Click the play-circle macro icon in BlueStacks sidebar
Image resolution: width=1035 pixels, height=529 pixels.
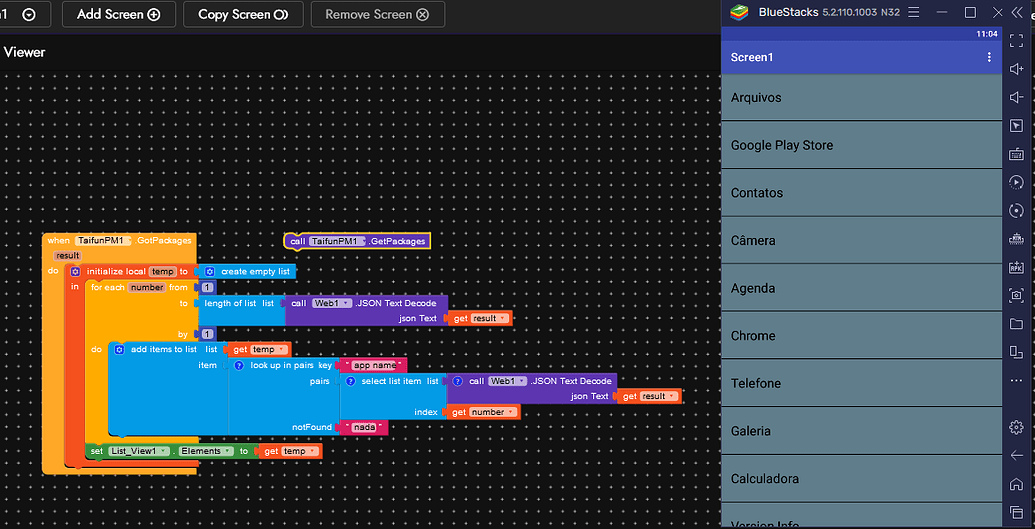(1017, 182)
